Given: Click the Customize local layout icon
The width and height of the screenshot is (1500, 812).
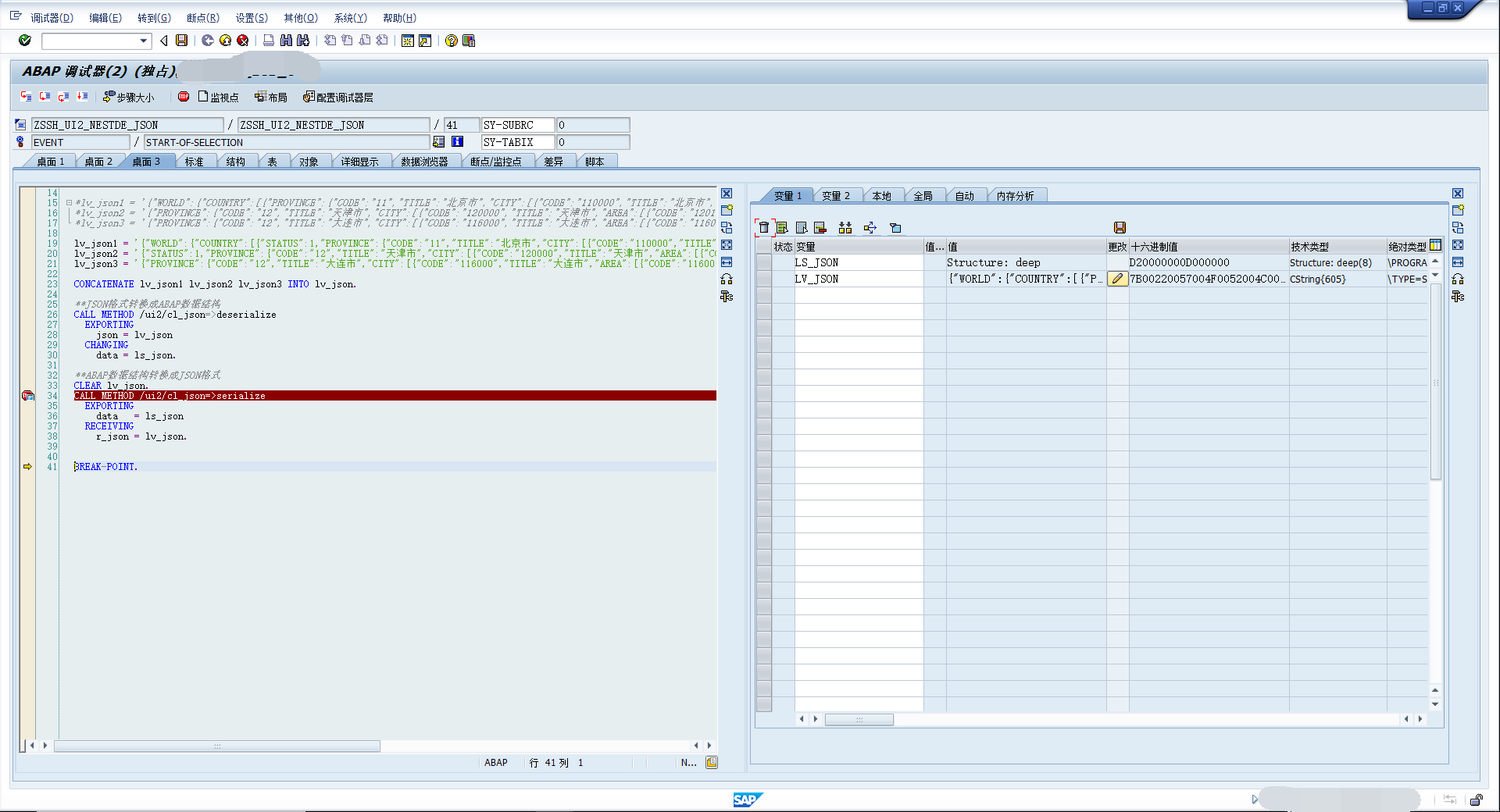Looking at the screenshot, I should click(x=469, y=41).
